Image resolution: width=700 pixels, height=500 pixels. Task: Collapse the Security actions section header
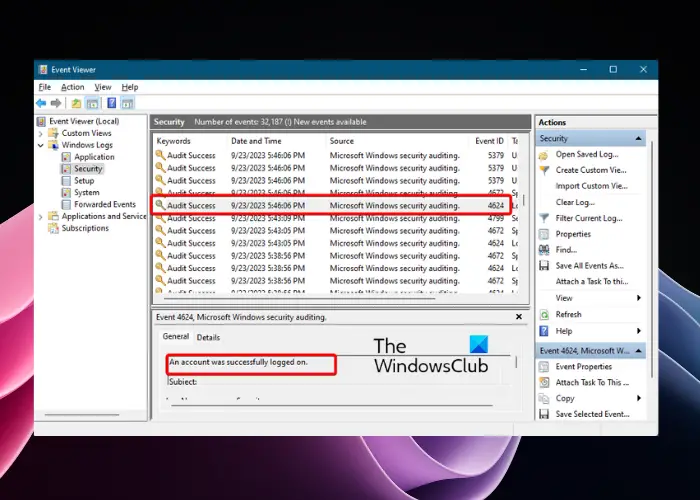[x=638, y=138]
